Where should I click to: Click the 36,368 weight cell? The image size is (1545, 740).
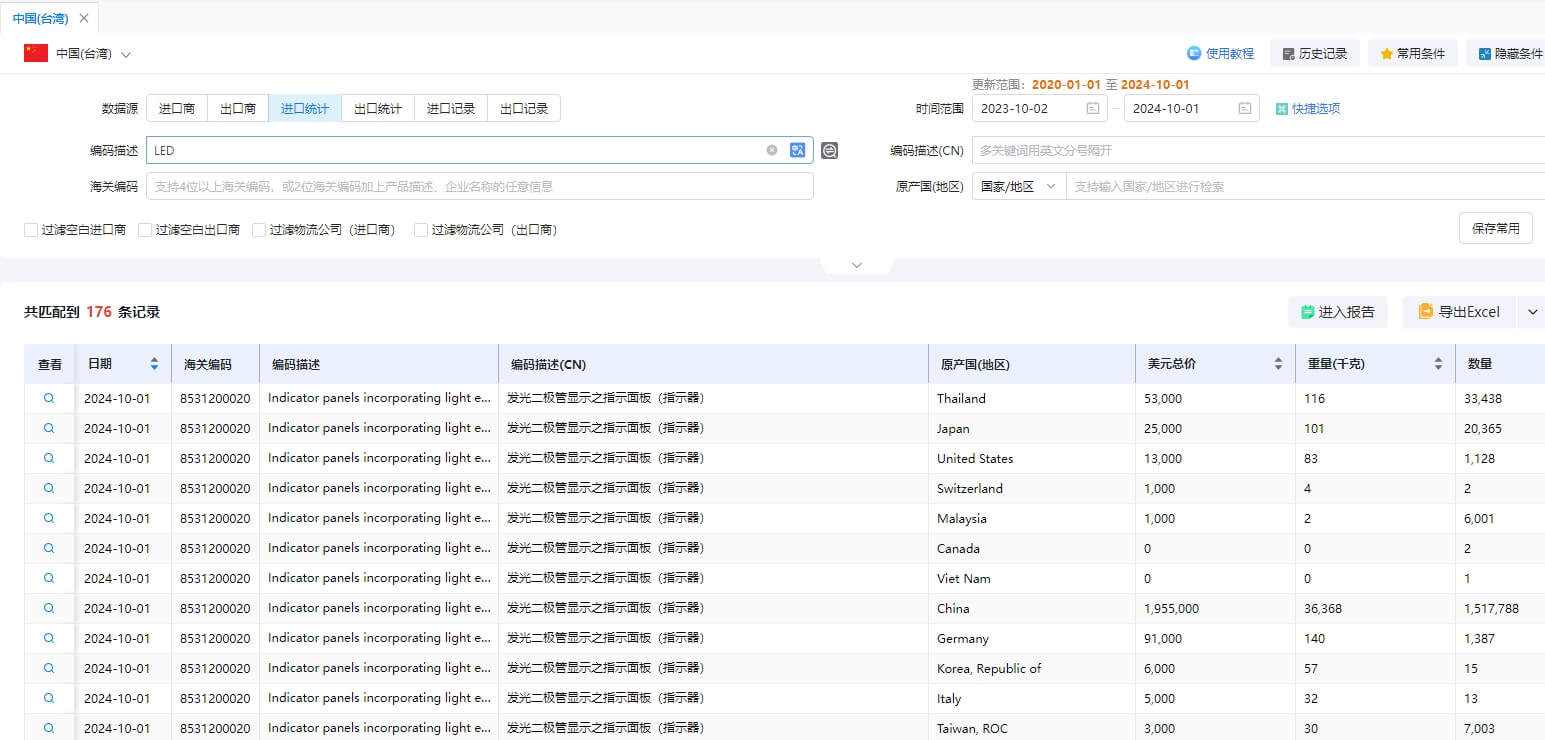tap(1323, 608)
